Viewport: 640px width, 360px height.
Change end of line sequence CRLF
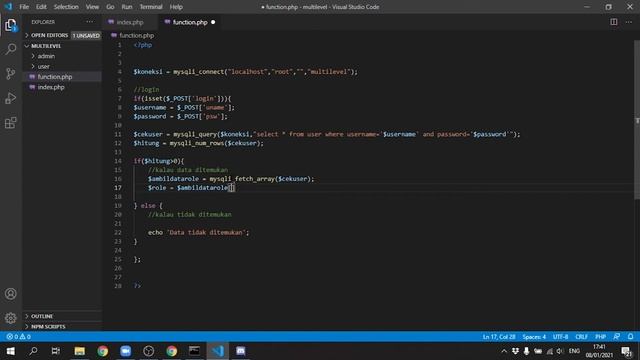click(x=581, y=337)
